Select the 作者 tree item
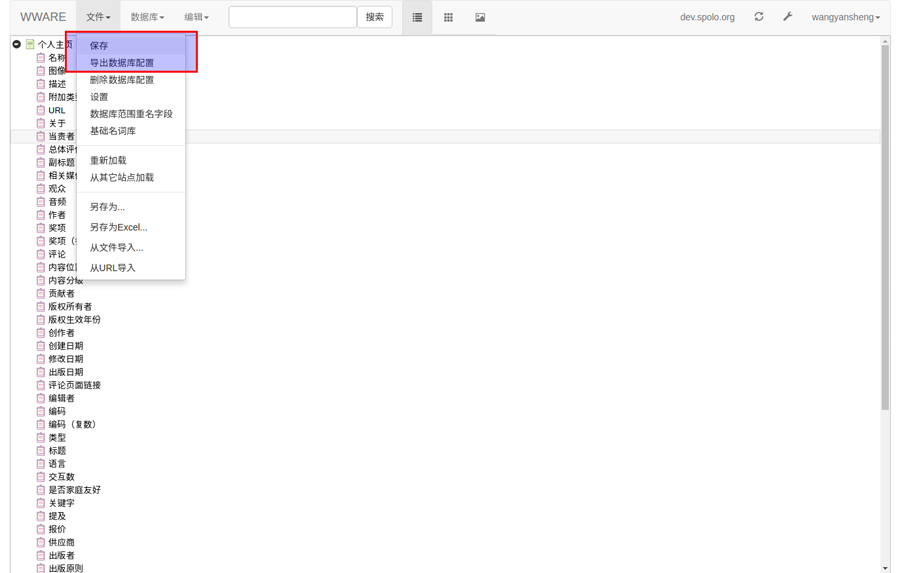 (57, 215)
